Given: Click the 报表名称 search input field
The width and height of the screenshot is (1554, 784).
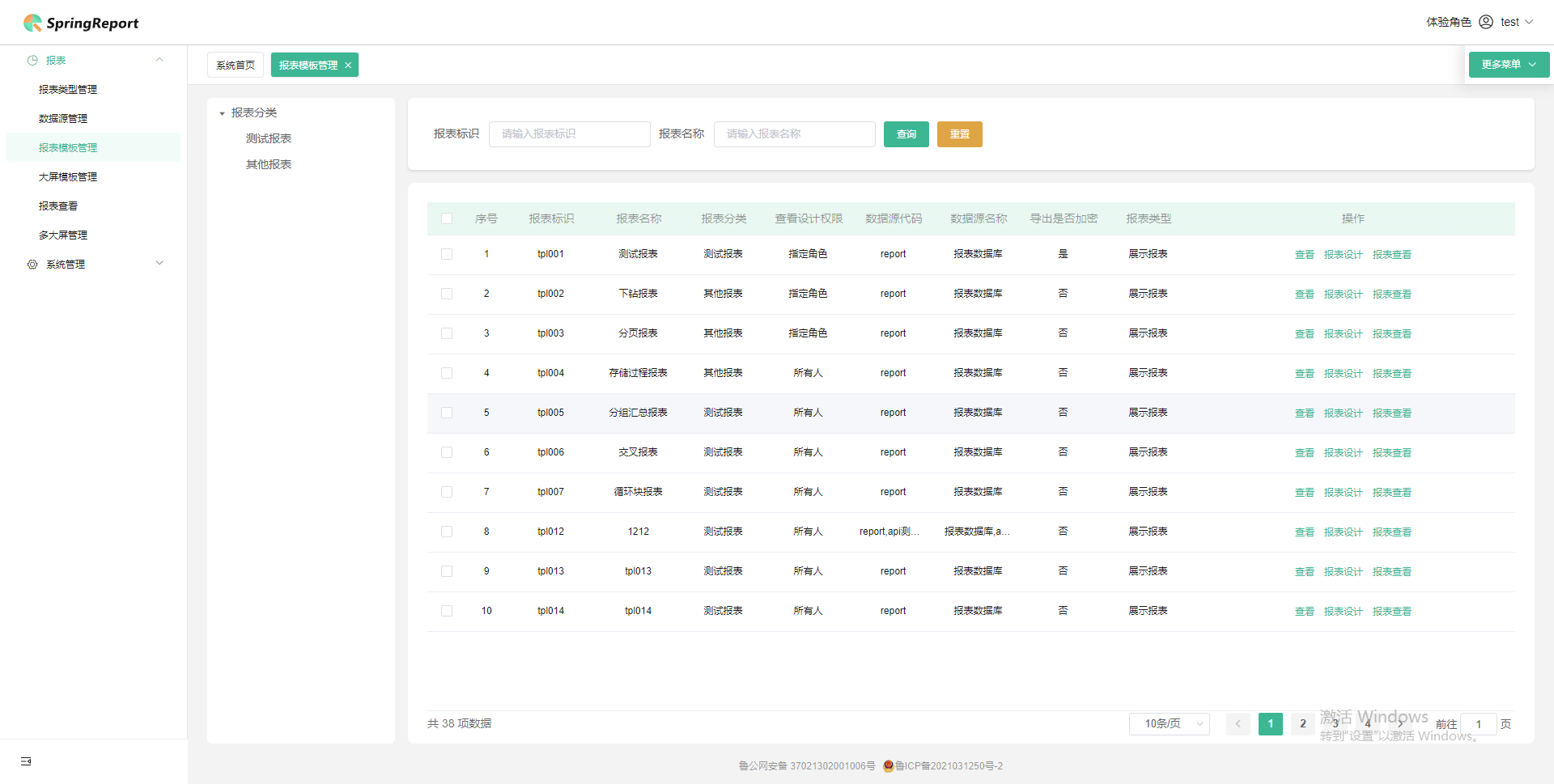Looking at the screenshot, I should (x=794, y=134).
